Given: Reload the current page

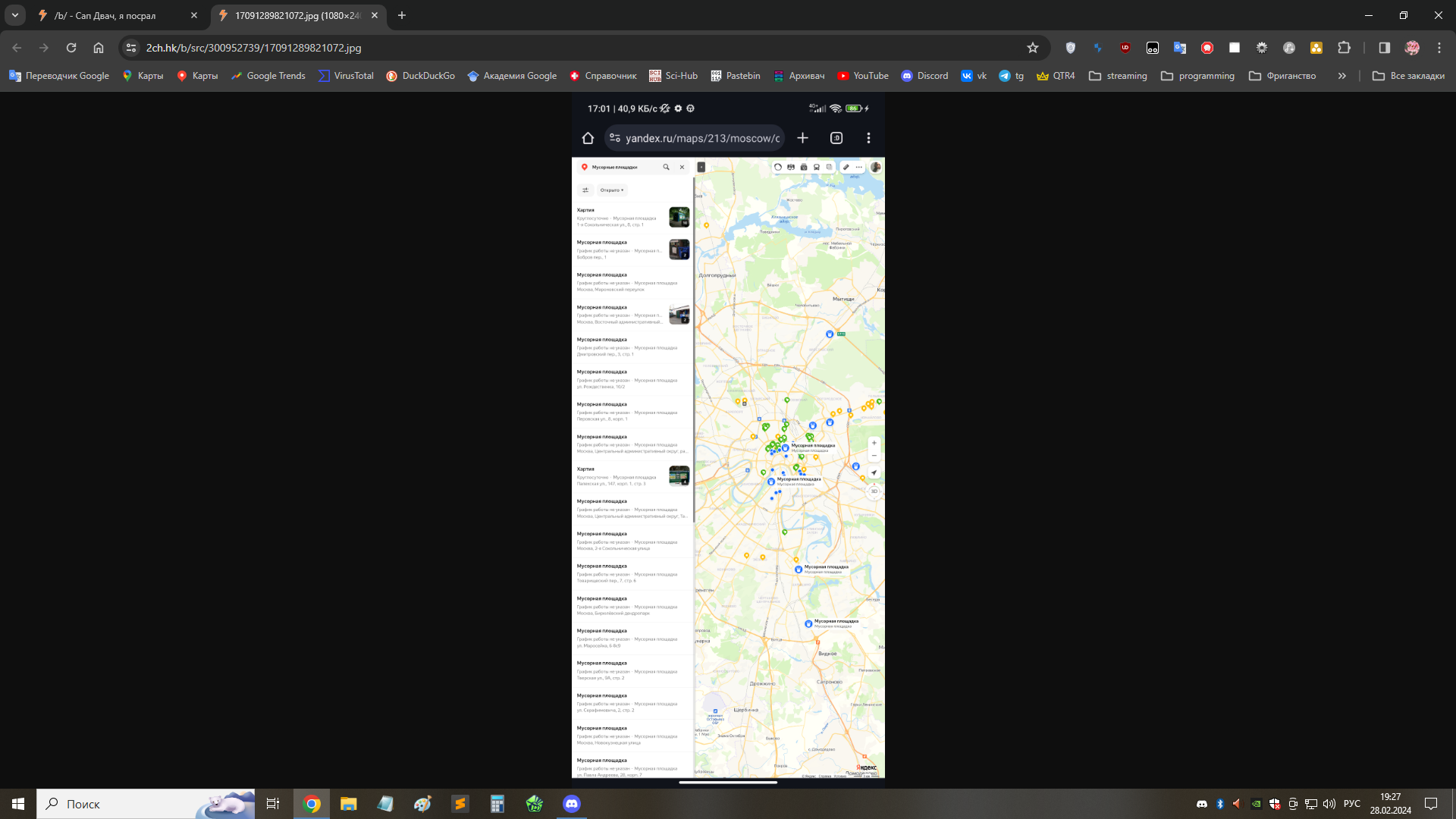Looking at the screenshot, I should coord(71,48).
